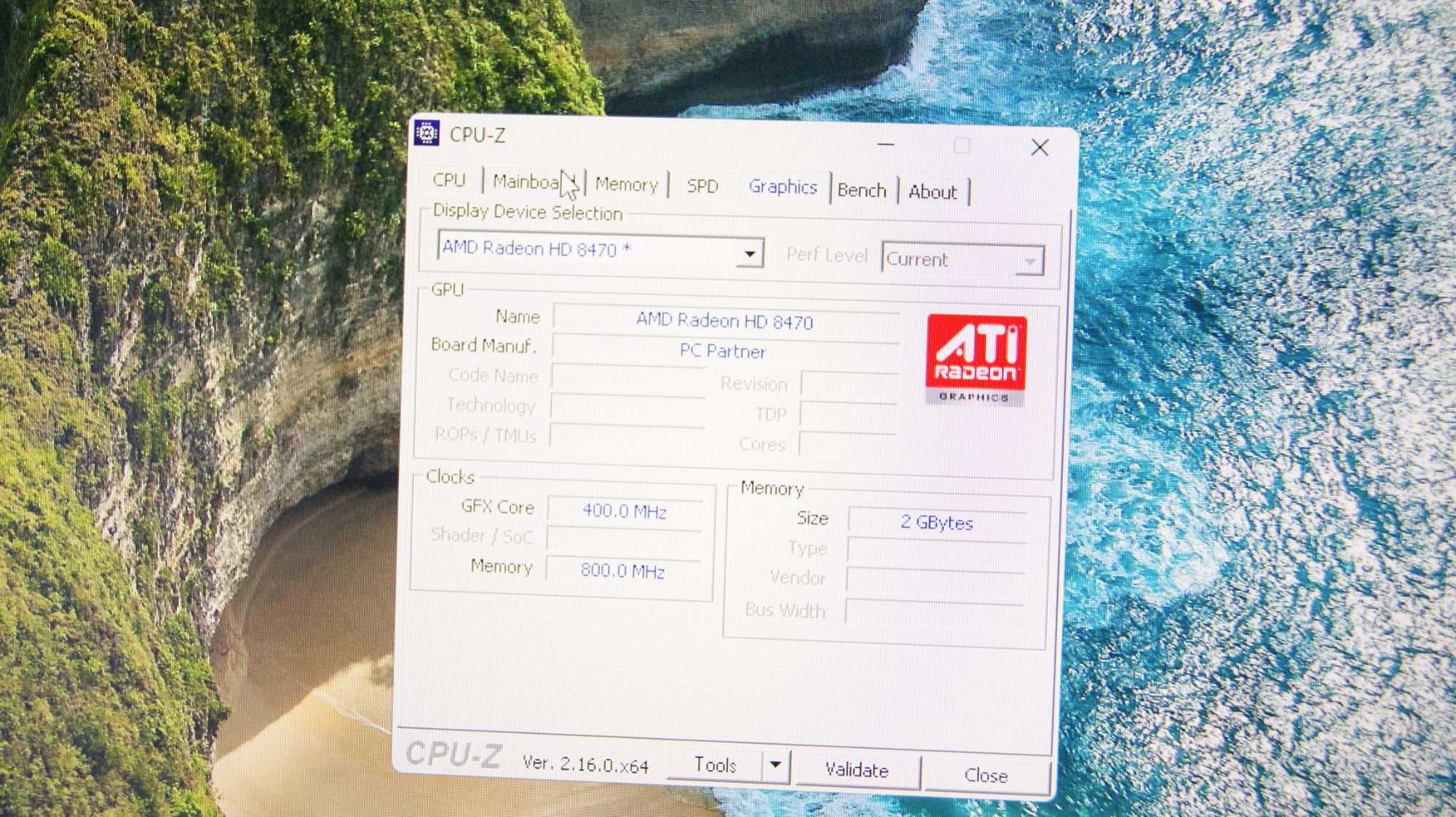
Task: Select the Memory tab
Action: [x=627, y=184]
